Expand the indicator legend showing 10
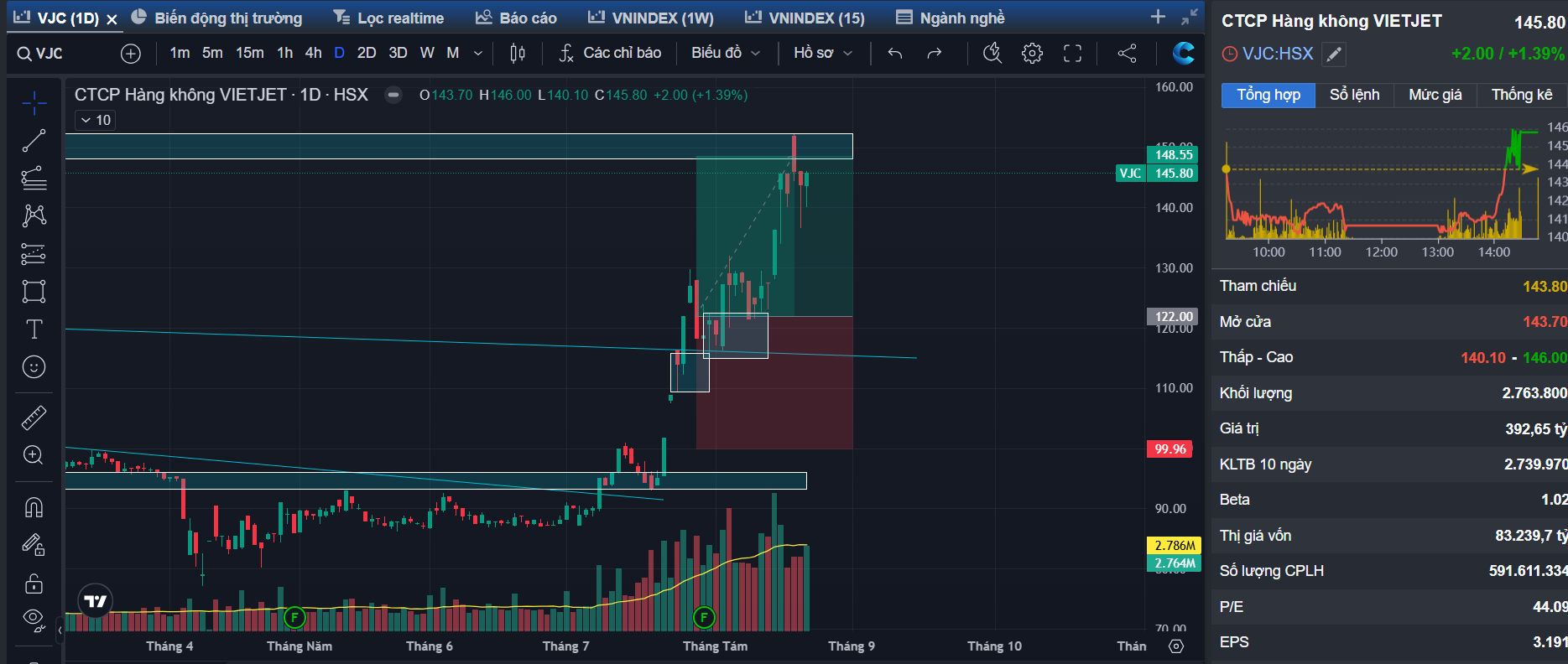This screenshot has height=664, width=1568. click(96, 120)
